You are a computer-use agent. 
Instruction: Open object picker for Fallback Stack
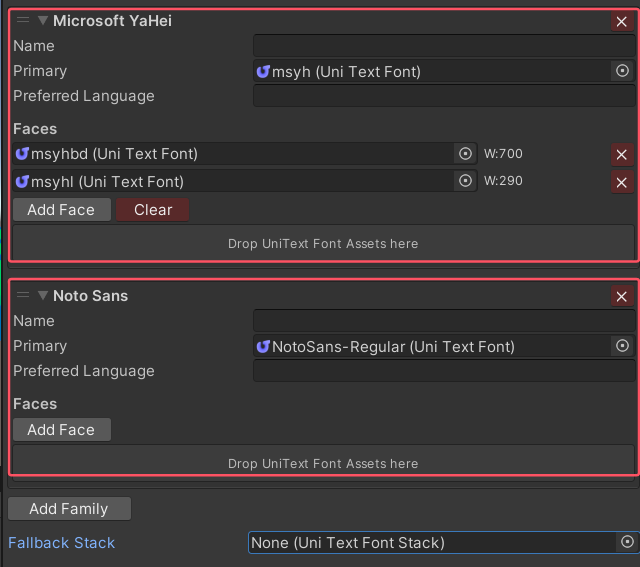click(627, 542)
